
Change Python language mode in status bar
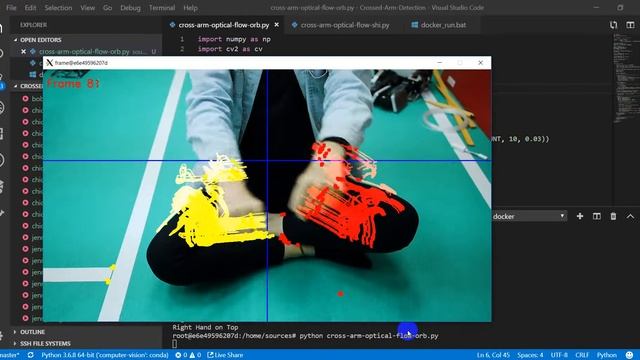(x=607, y=355)
